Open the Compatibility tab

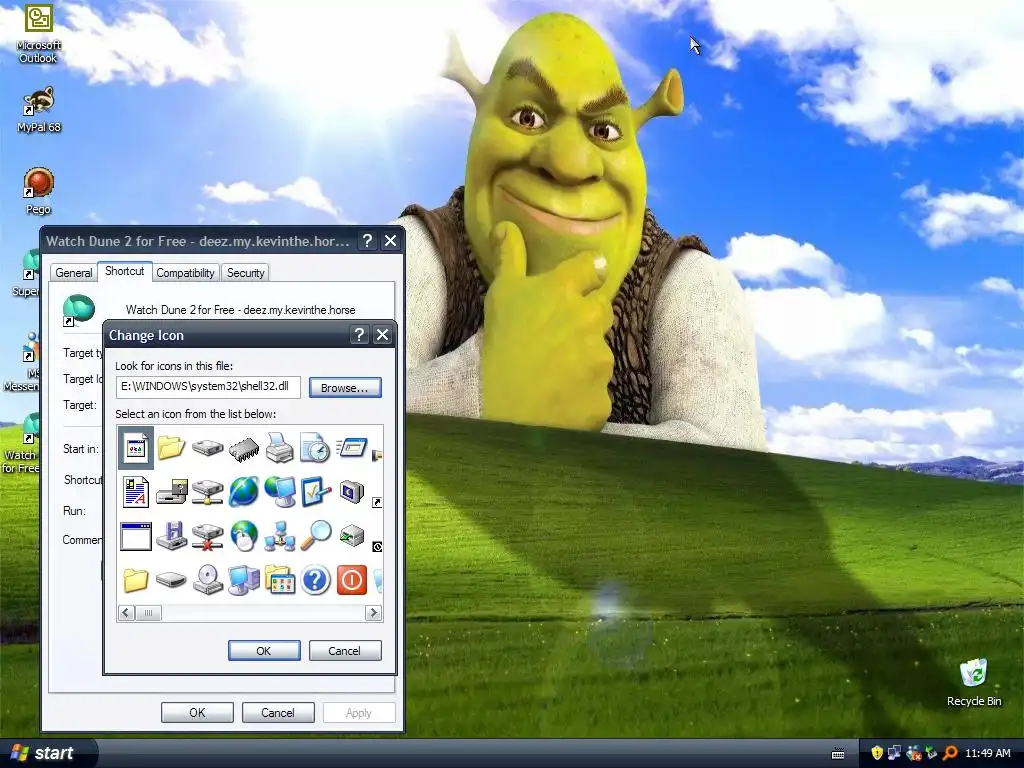pyautogui.click(x=185, y=273)
